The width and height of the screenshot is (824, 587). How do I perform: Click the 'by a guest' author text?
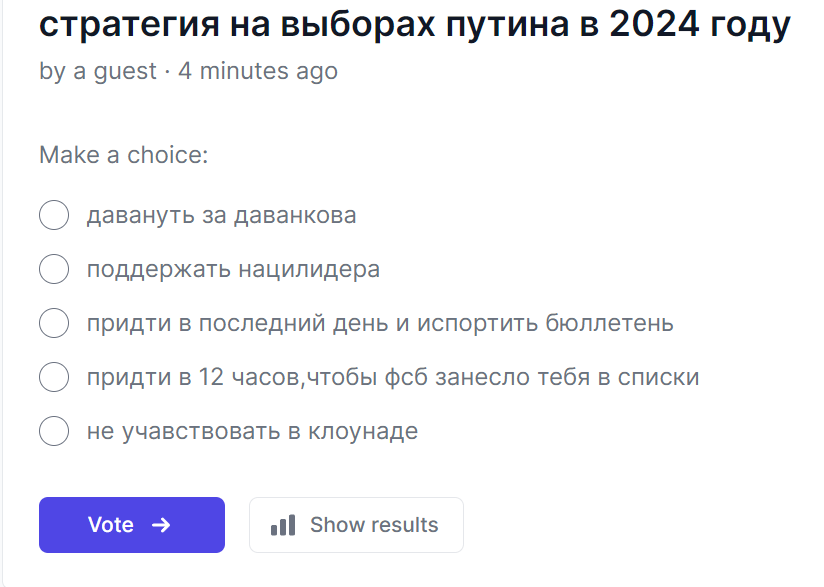[98, 71]
